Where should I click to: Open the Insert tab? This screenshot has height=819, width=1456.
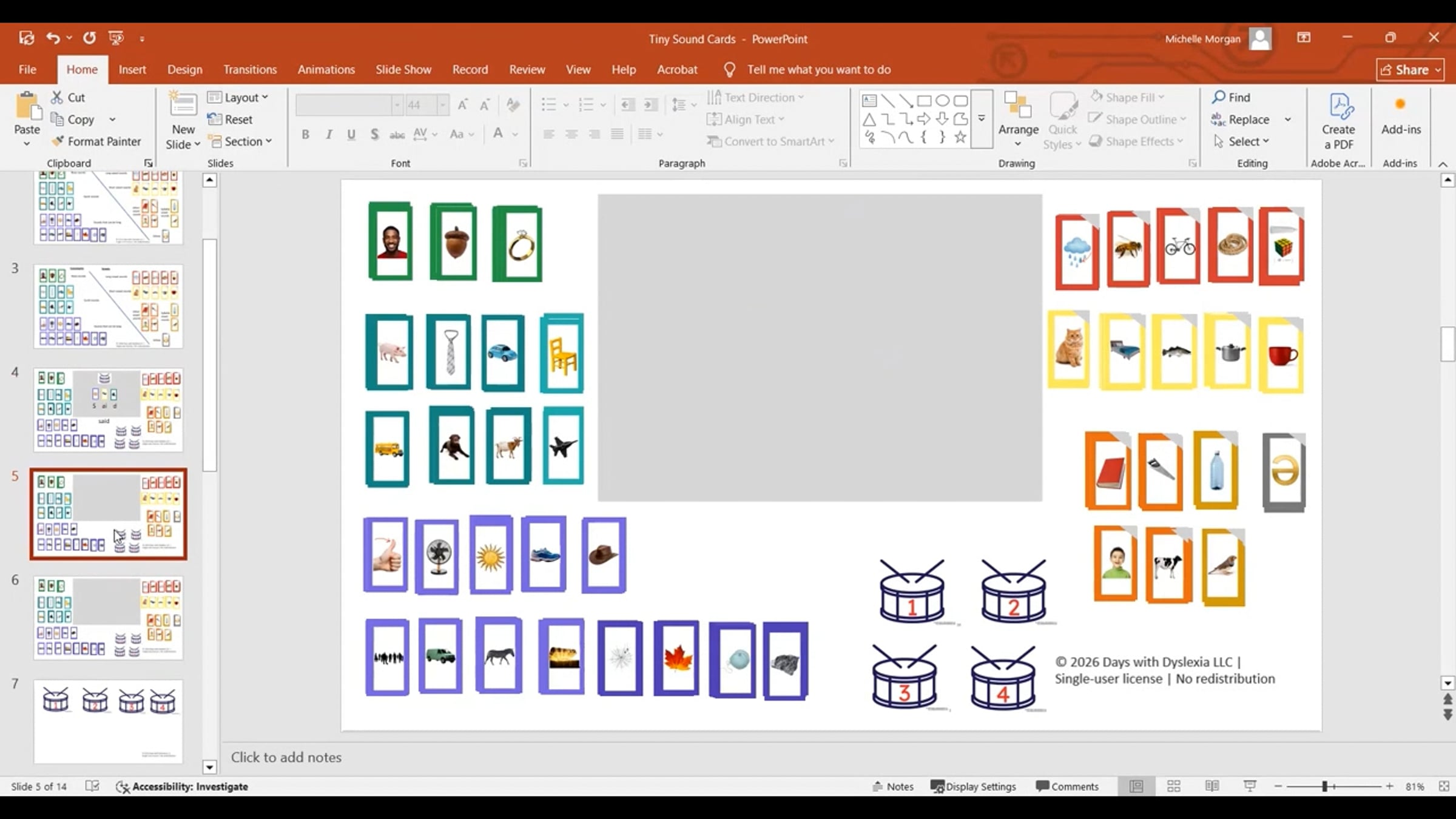tap(132, 69)
